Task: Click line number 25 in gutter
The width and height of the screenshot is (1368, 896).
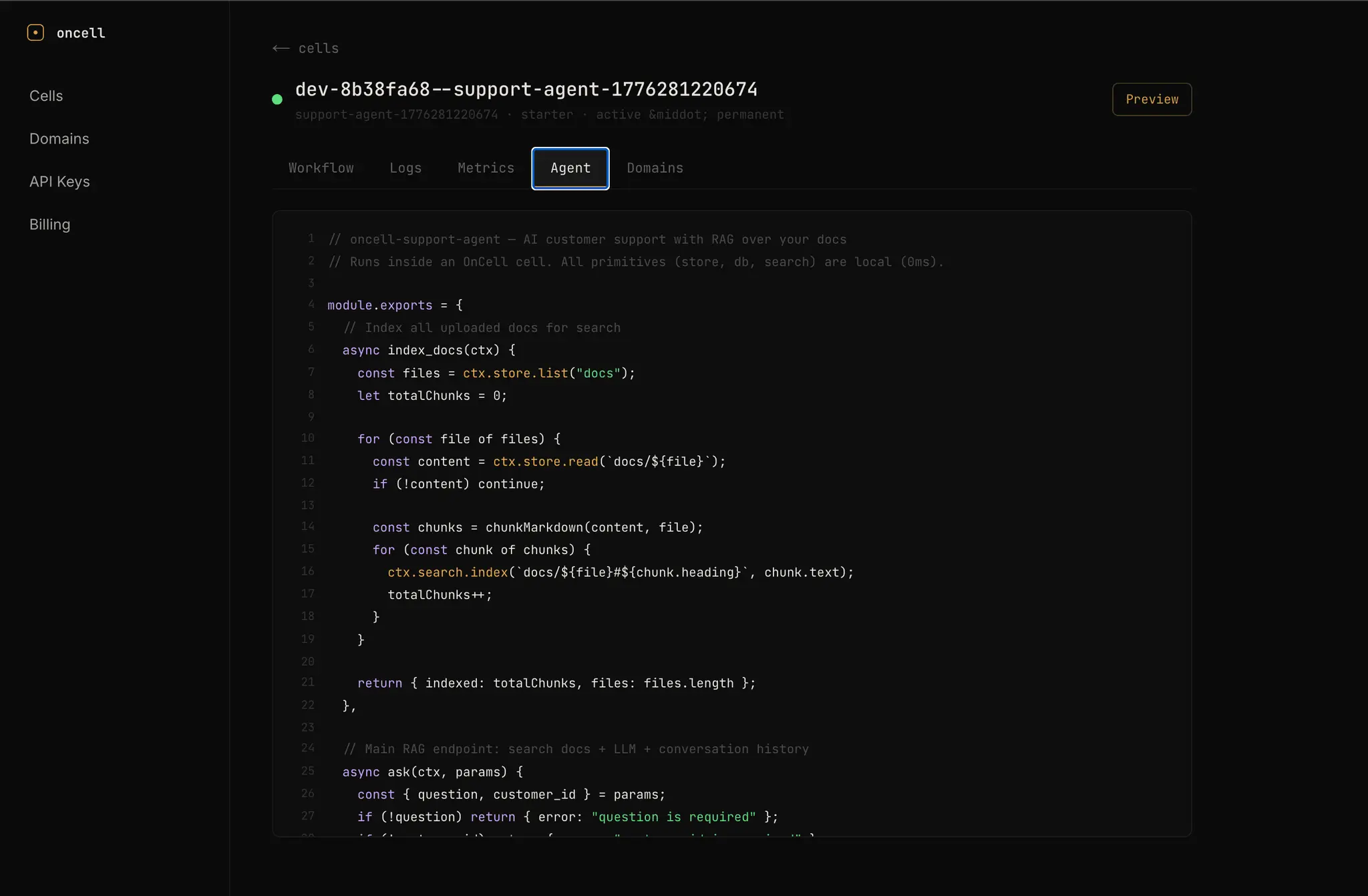Action: (x=308, y=771)
